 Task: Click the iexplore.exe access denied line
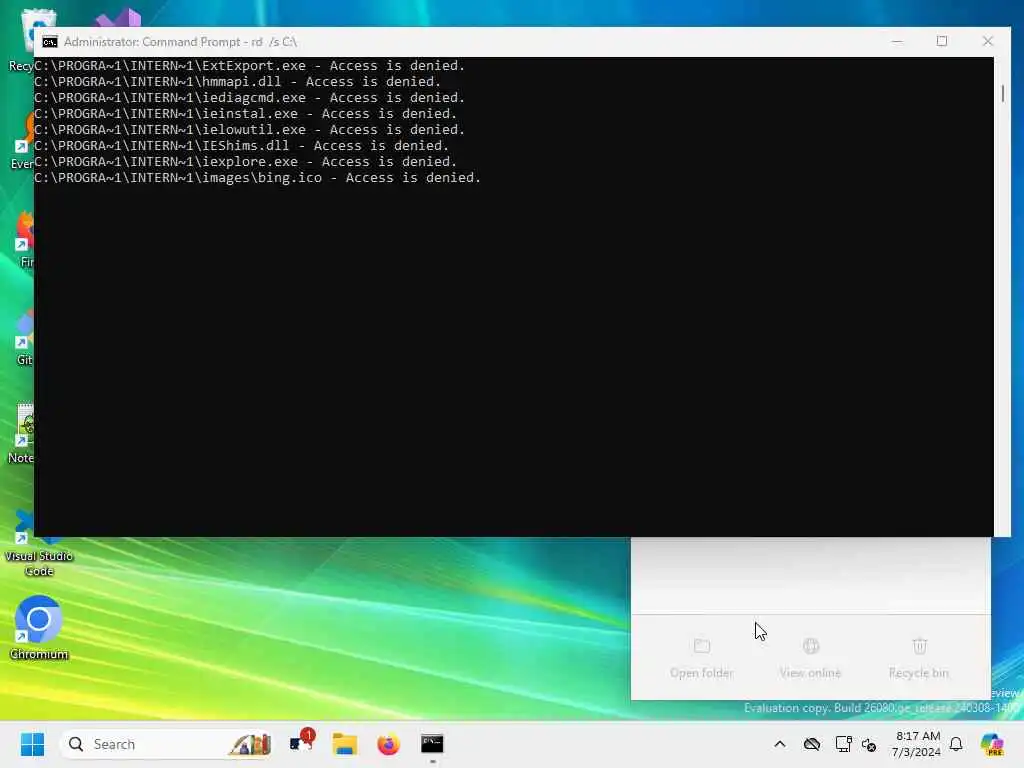pyautogui.click(x=246, y=161)
